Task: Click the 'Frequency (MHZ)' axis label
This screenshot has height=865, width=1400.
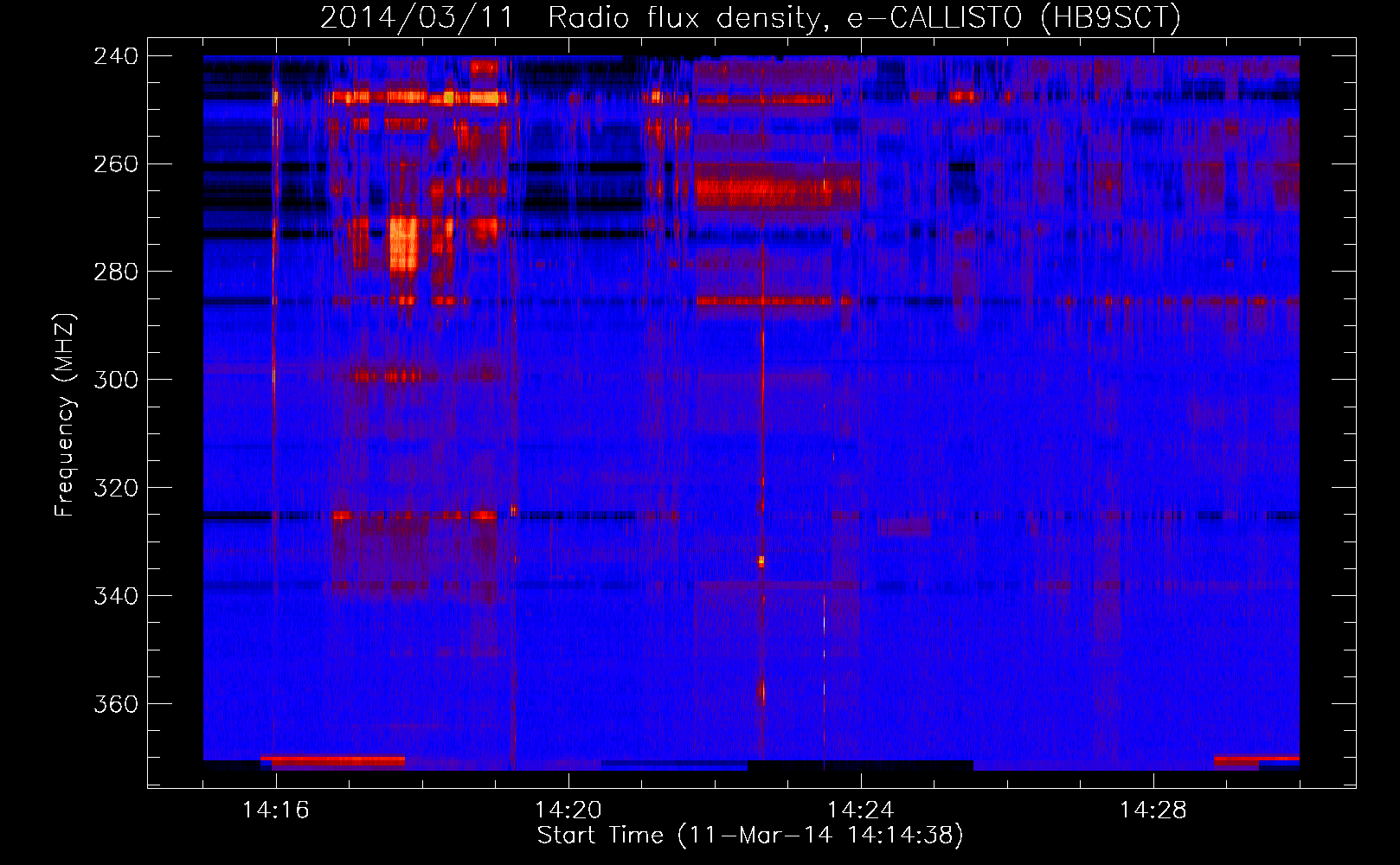Action: 65,414
